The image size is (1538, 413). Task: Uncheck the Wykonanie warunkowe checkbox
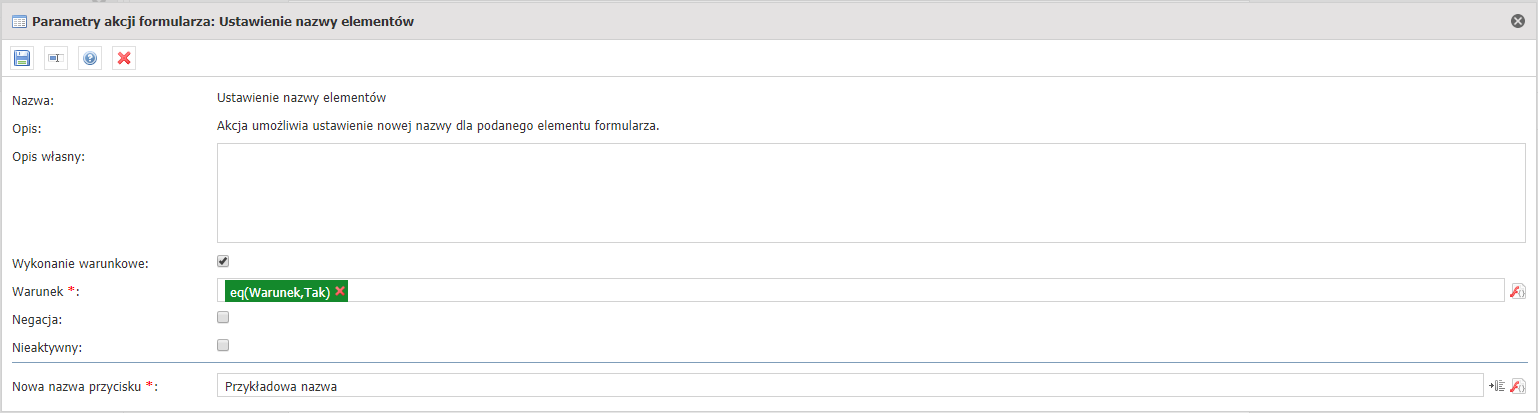223,262
